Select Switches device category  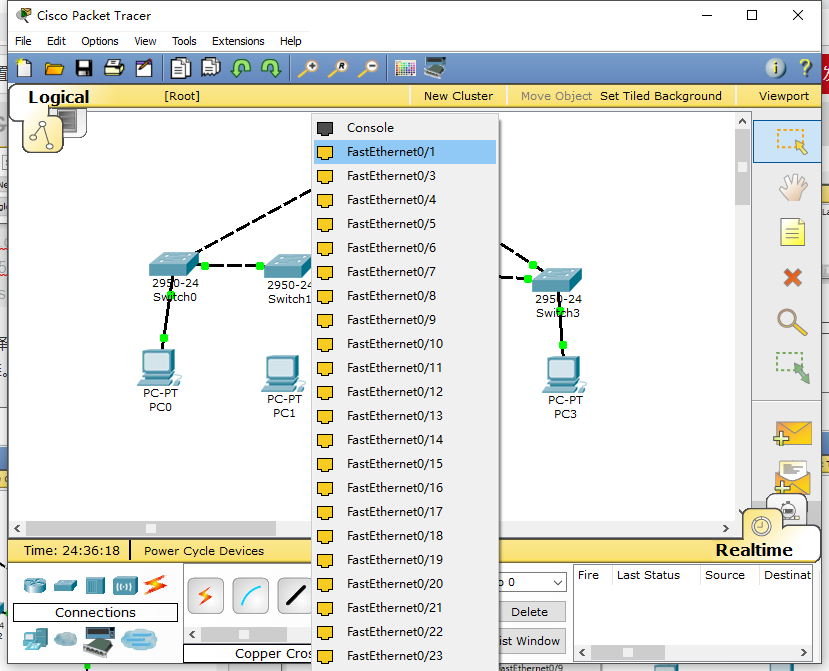pos(65,585)
